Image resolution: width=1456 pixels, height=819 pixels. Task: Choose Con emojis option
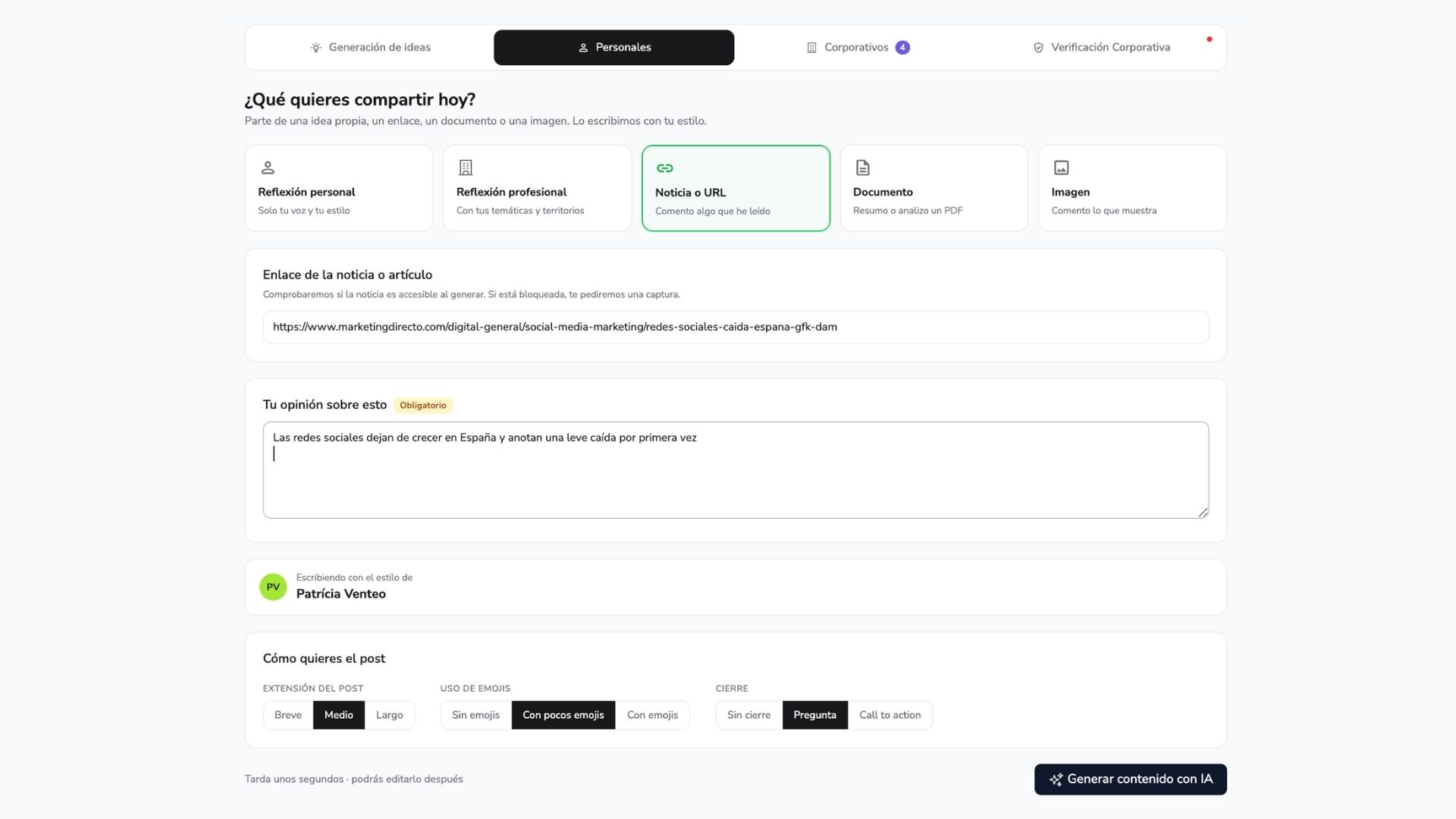[x=653, y=715]
